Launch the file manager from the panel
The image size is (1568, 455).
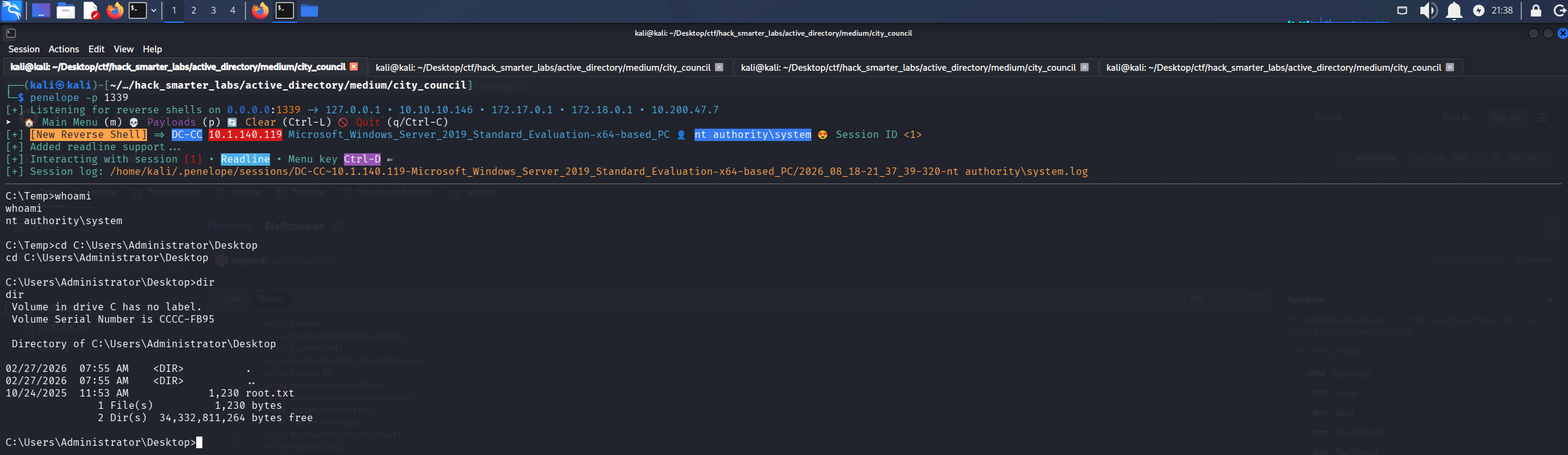66,10
